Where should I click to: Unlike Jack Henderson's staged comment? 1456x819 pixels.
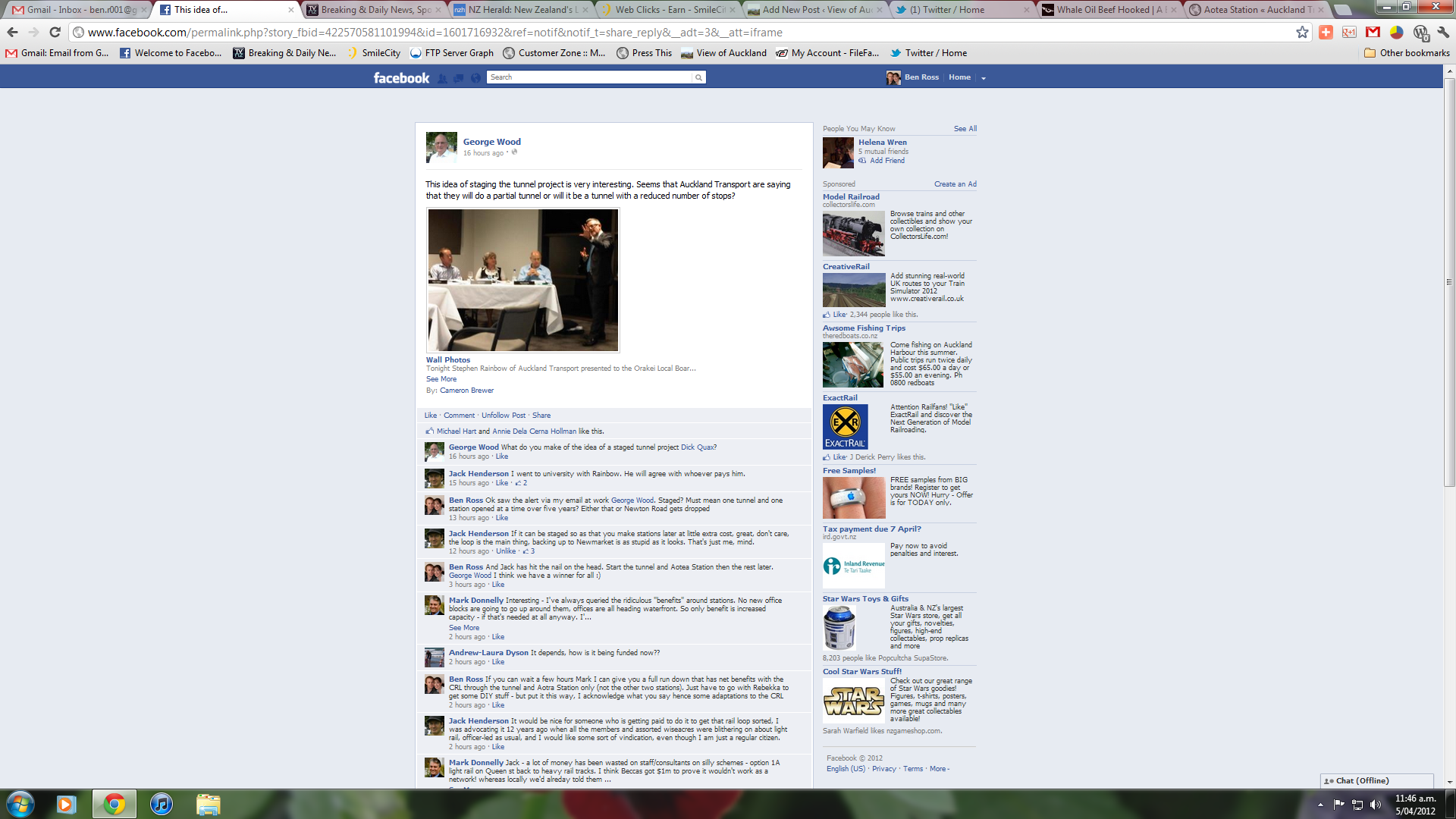[506, 551]
